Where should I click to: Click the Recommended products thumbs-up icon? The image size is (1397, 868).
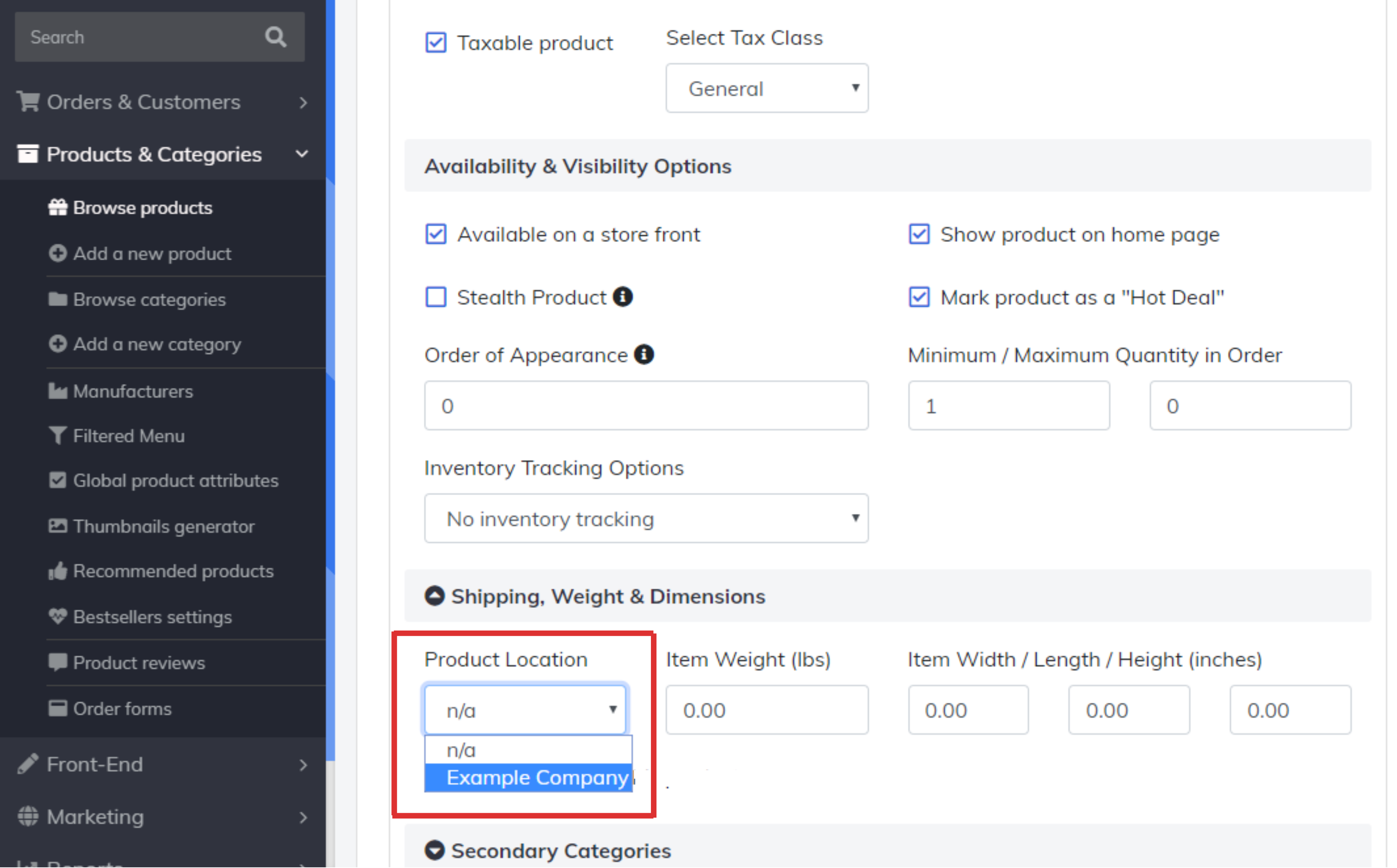tap(57, 571)
